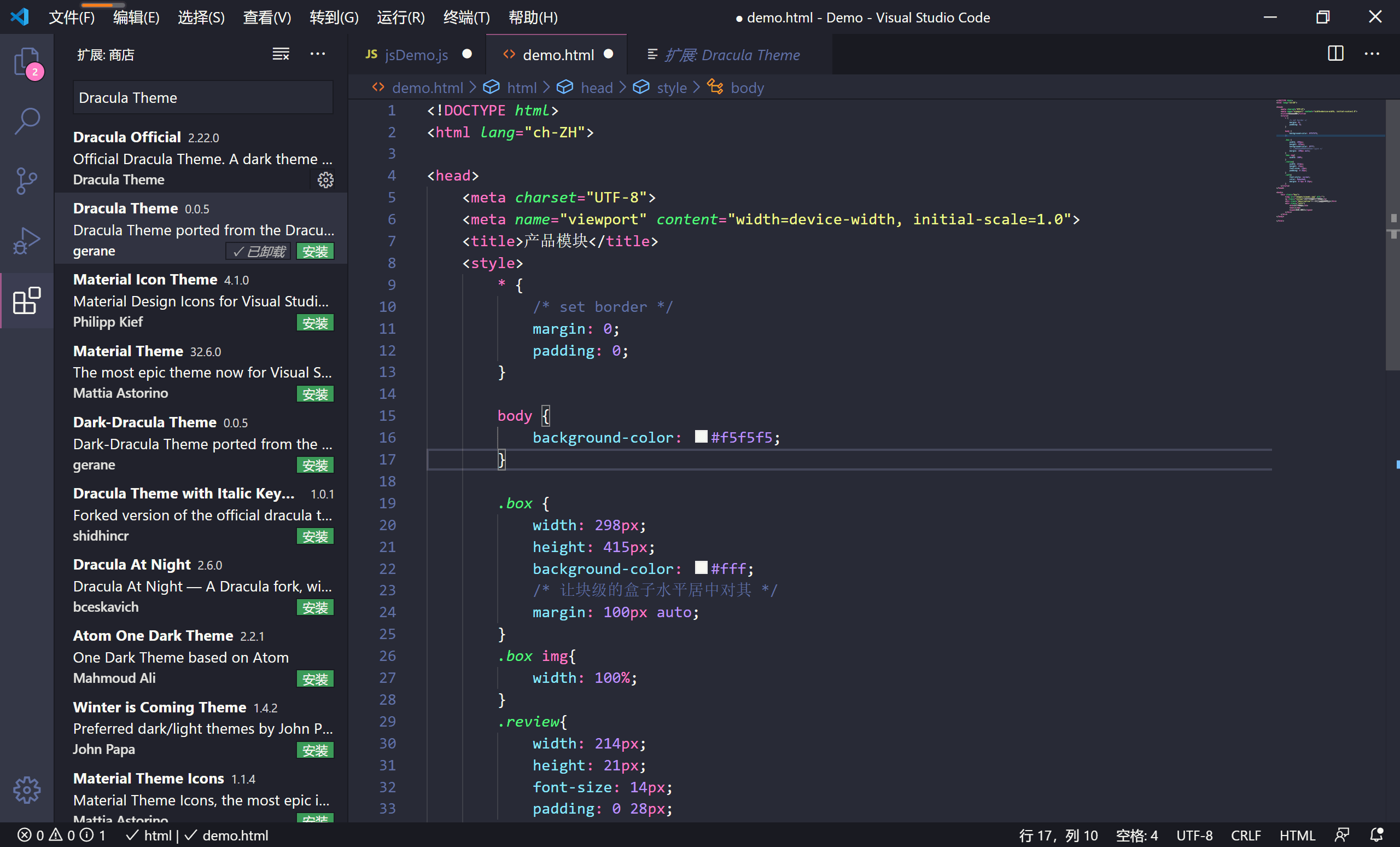Click the Extensions view icon
Viewport: 1400px width, 847px height.
[26, 300]
